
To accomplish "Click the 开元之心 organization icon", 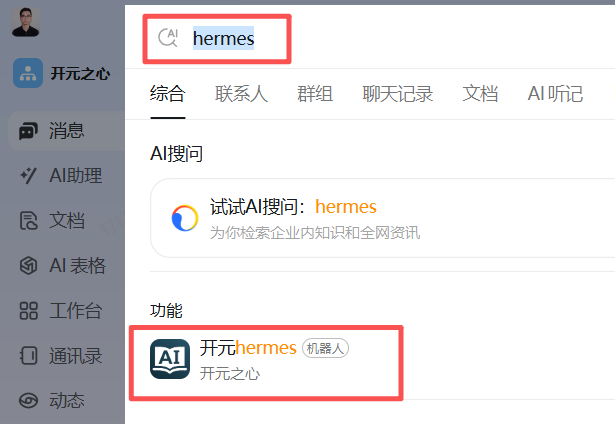I will click(x=28, y=73).
